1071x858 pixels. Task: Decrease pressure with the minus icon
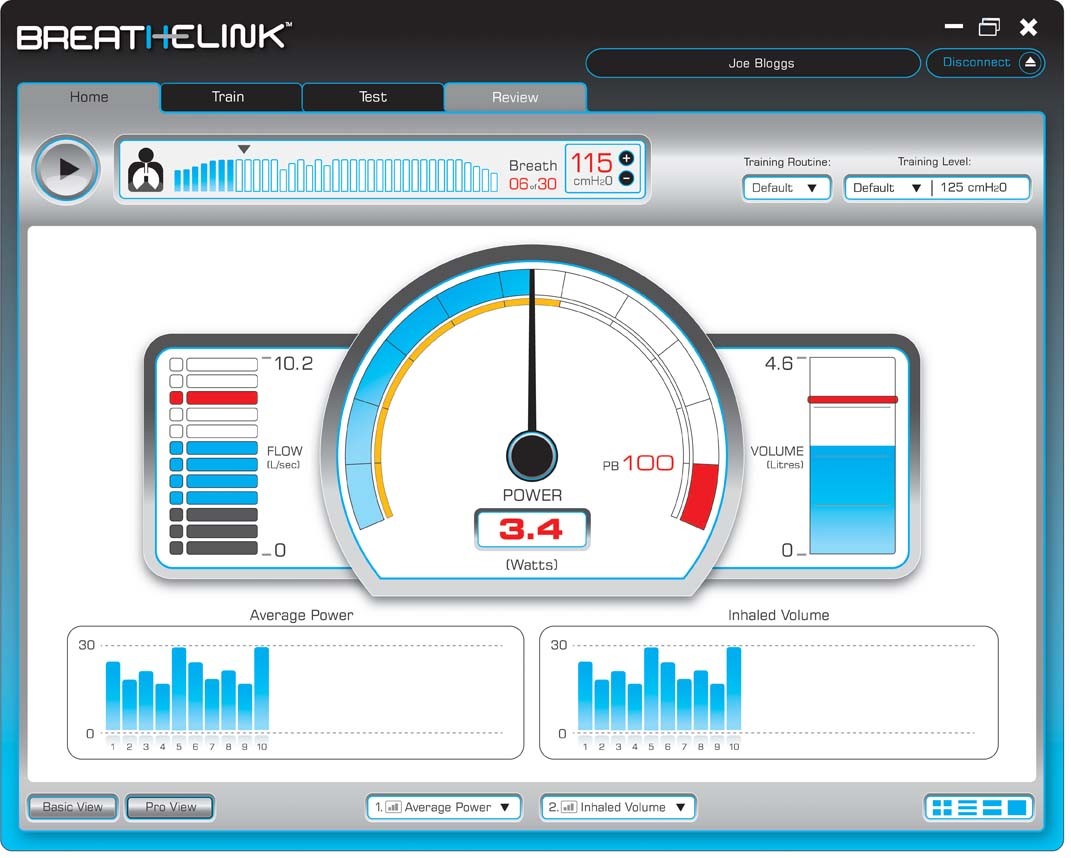pyautogui.click(x=626, y=179)
